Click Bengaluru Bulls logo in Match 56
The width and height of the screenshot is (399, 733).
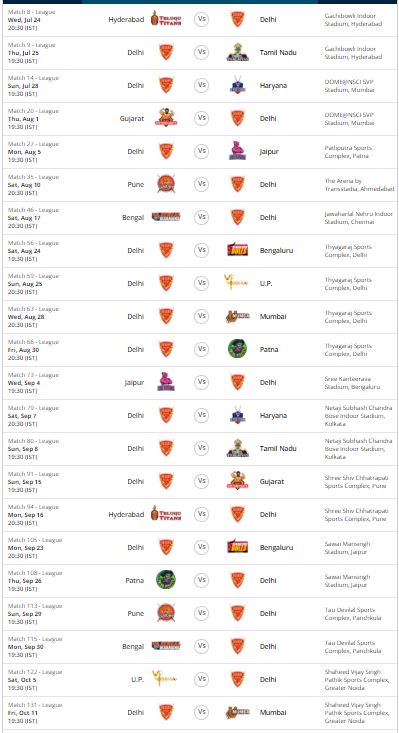tap(237, 250)
